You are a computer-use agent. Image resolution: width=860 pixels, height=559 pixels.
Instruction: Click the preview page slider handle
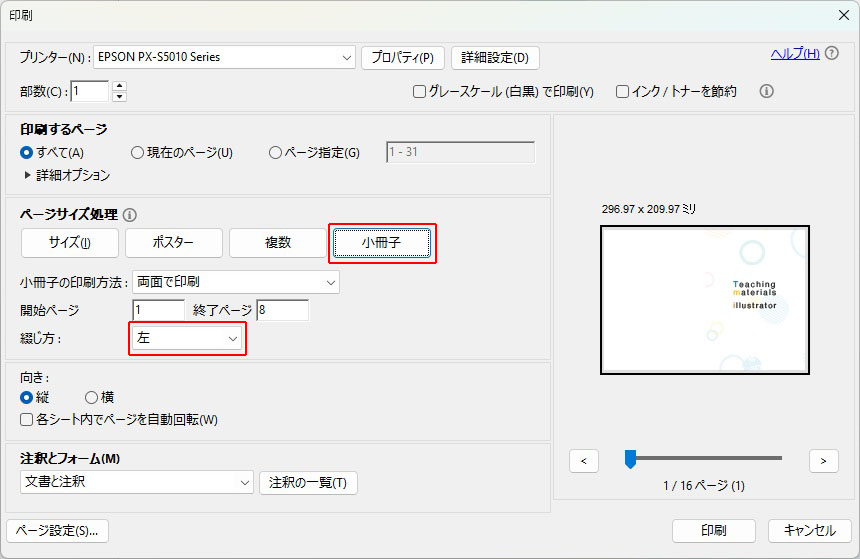click(630, 459)
